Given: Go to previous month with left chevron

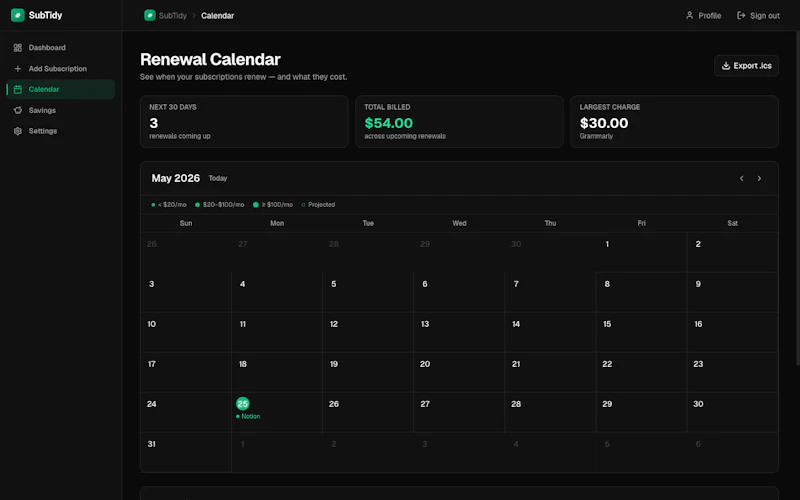Looking at the screenshot, I should click(x=741, y=178).
